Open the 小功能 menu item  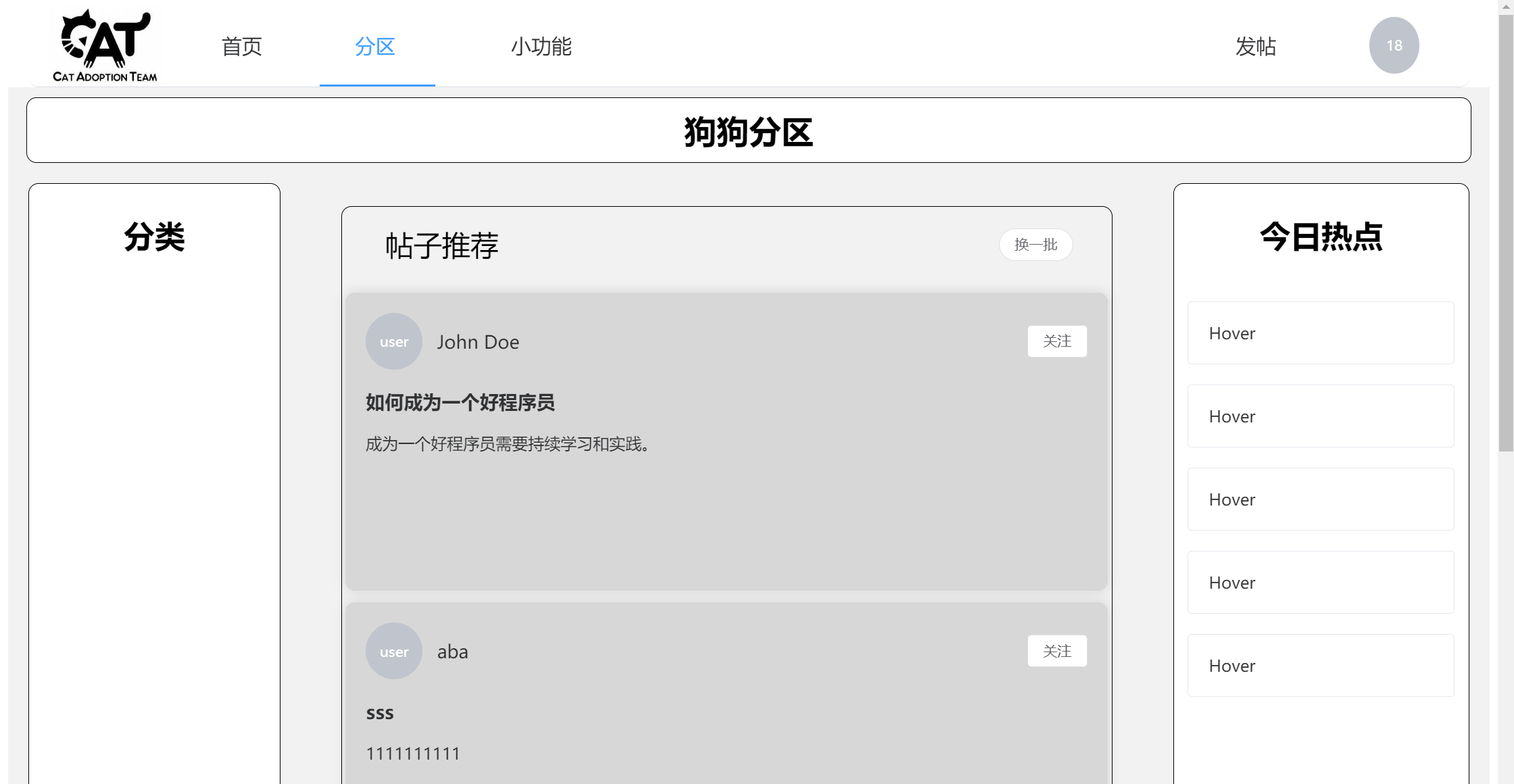[x=541, y=46]
